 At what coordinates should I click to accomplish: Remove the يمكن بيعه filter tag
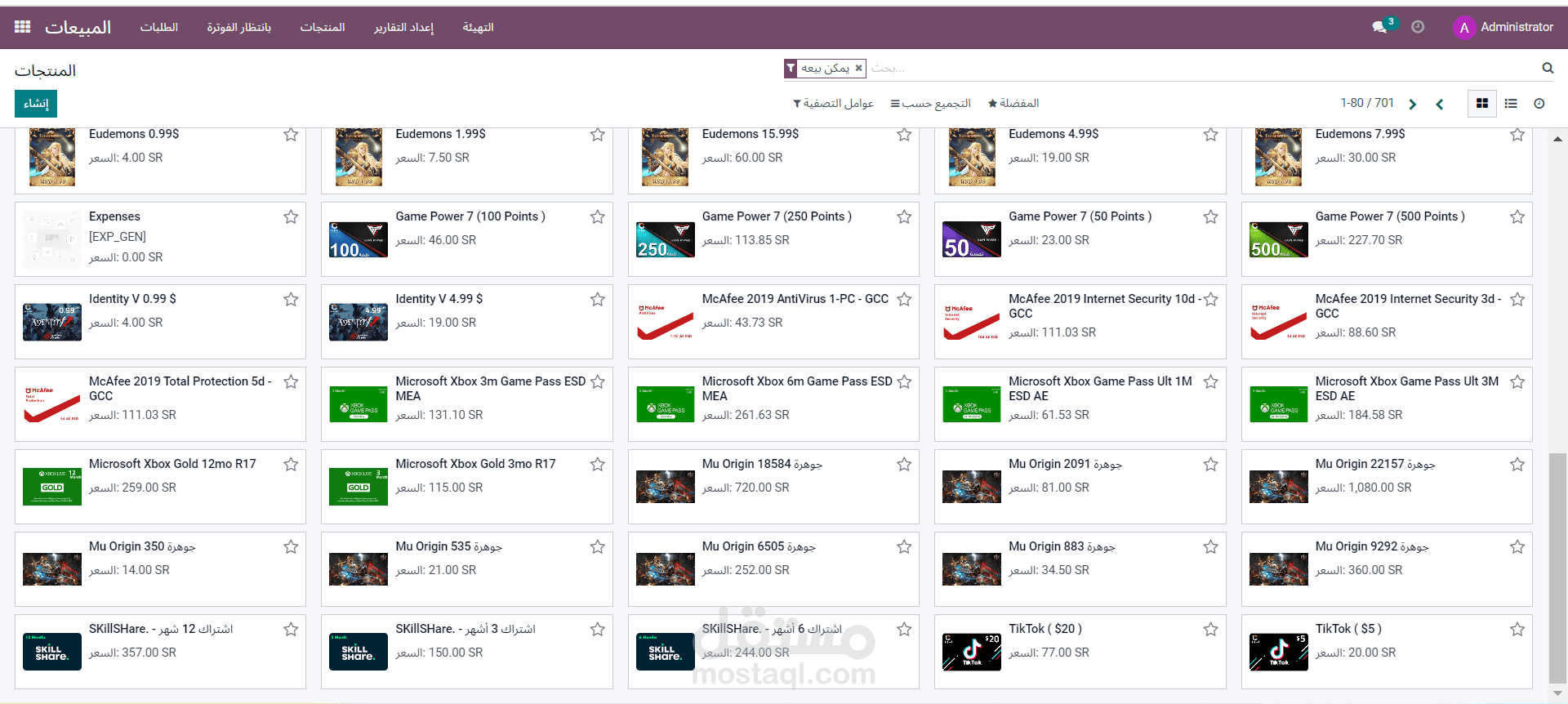coord(858,69)
